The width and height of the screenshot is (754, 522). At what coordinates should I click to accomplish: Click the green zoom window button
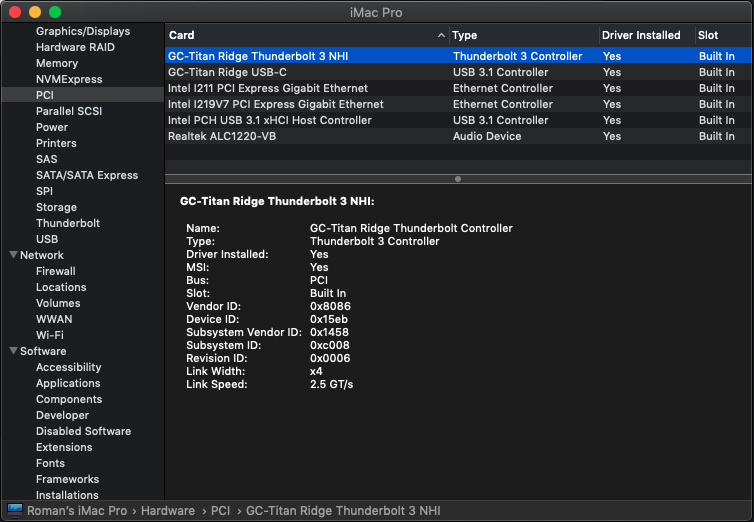click(55, 12)
